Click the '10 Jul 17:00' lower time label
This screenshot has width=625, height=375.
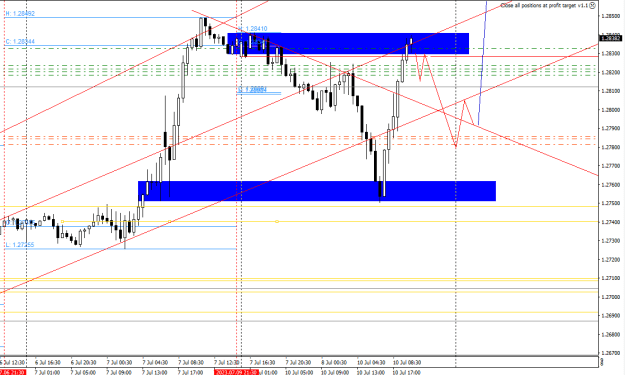click(407, 372)
